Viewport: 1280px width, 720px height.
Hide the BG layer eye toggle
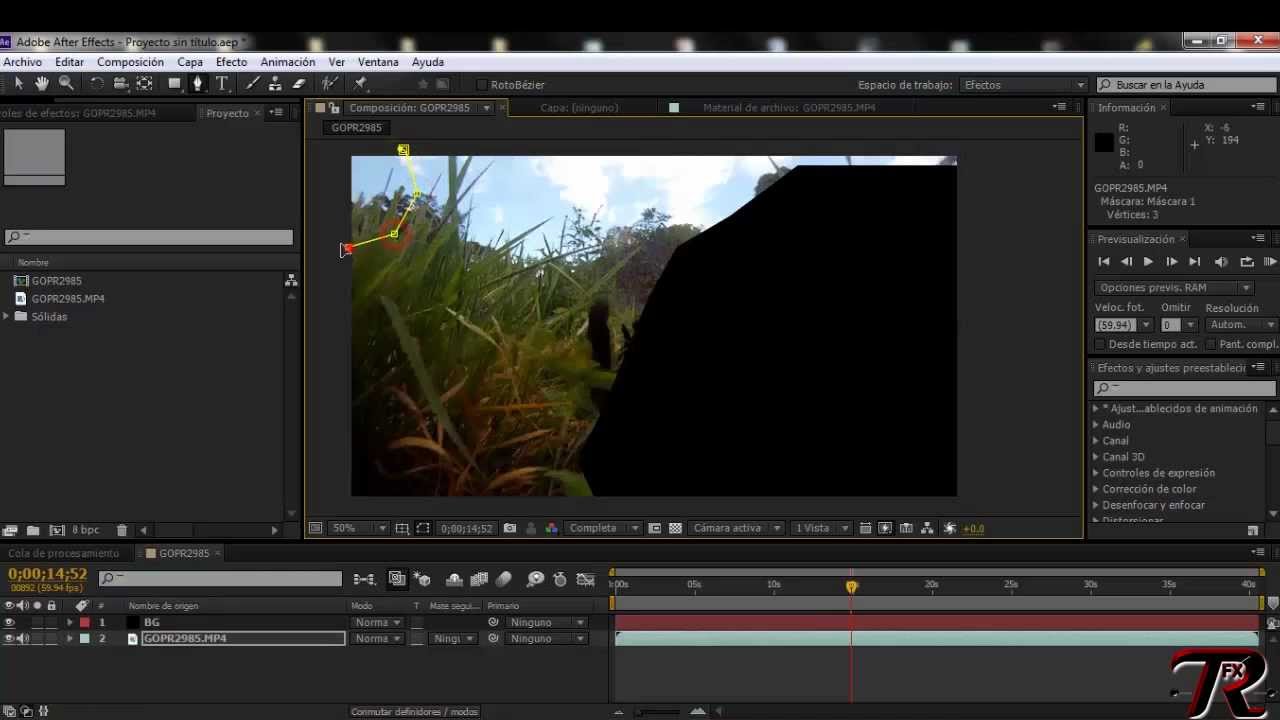click(x=9, y=622)
